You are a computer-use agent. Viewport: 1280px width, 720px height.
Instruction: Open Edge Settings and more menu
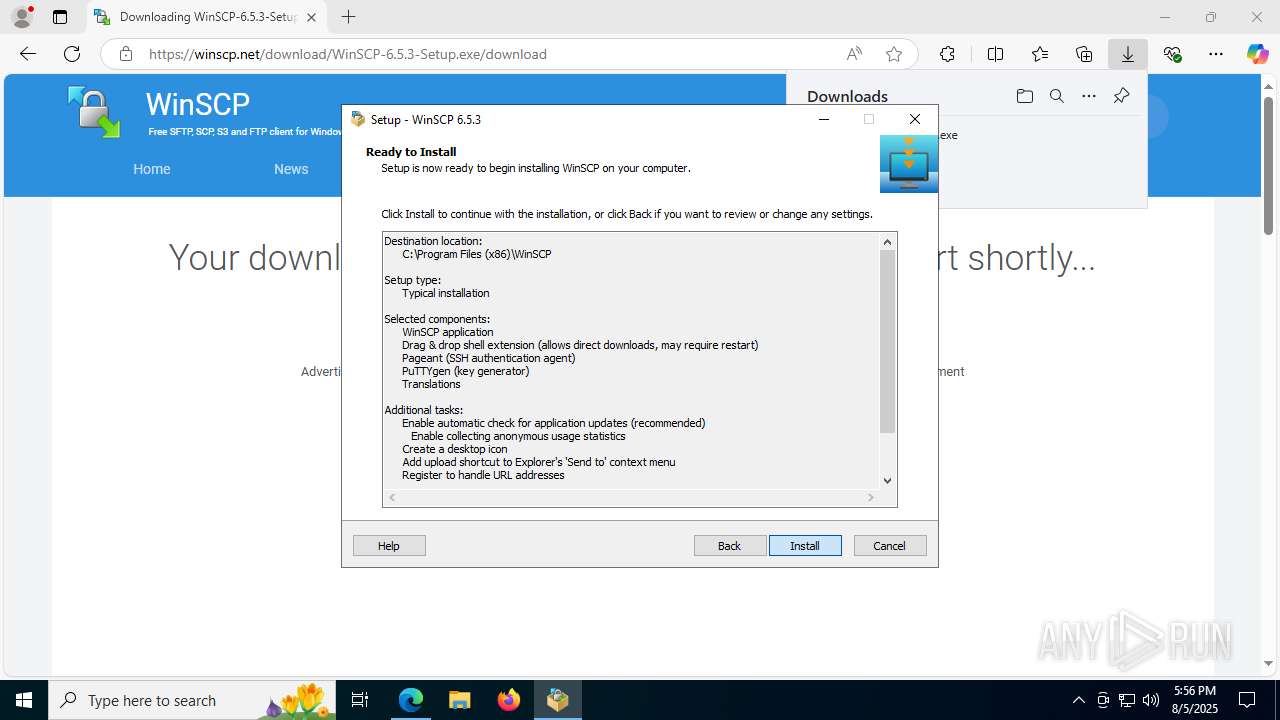click(x=1216, y=54)
